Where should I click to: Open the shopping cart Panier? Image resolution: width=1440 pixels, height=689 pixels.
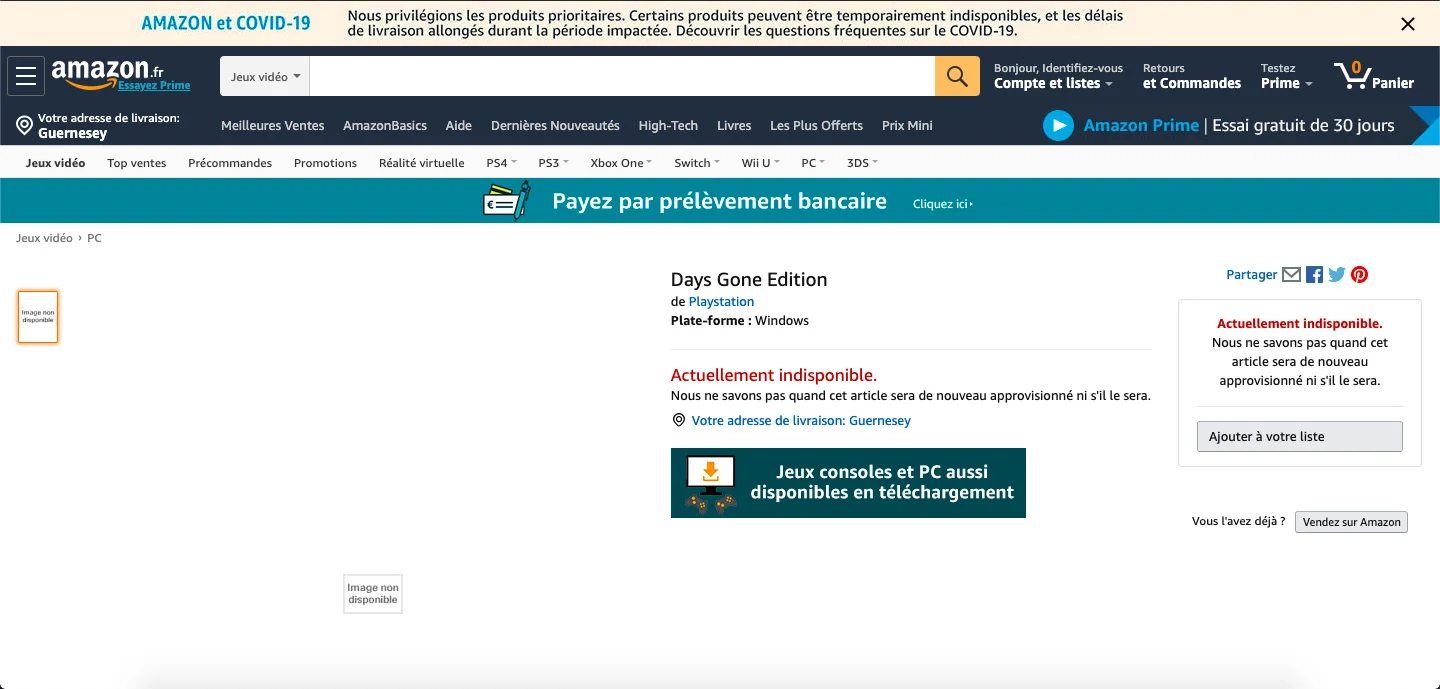(1374, 76)
